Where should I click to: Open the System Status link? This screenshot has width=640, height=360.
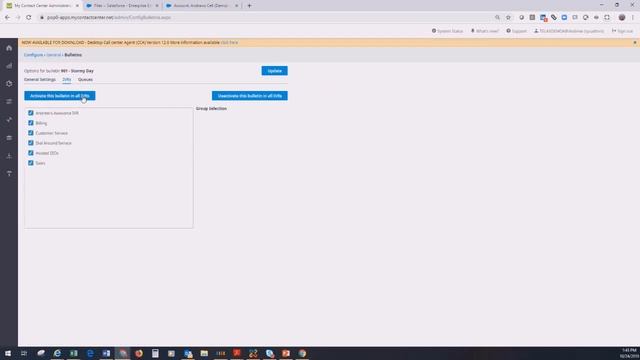click(x=447, y=31)
